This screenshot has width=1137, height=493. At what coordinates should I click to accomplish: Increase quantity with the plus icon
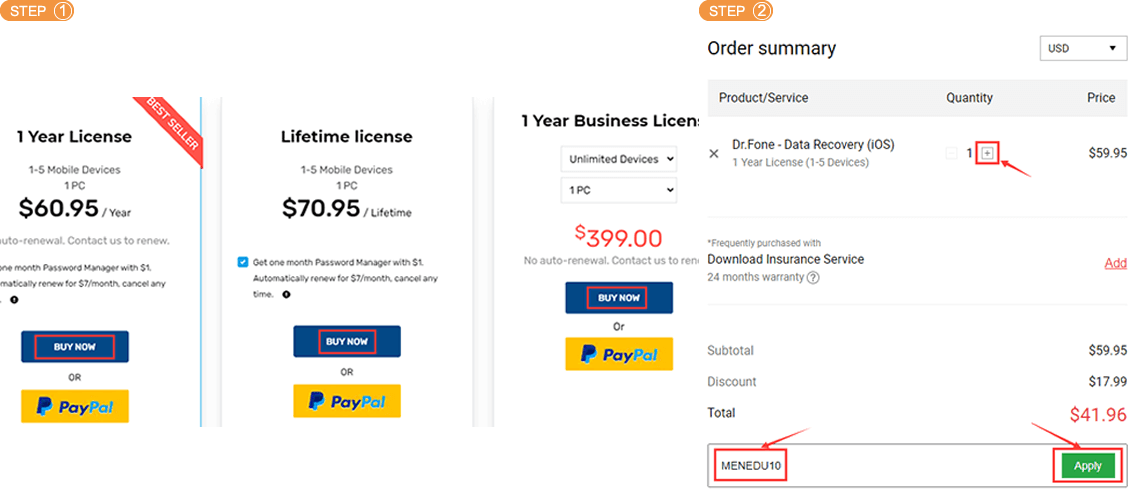point(988,153)
